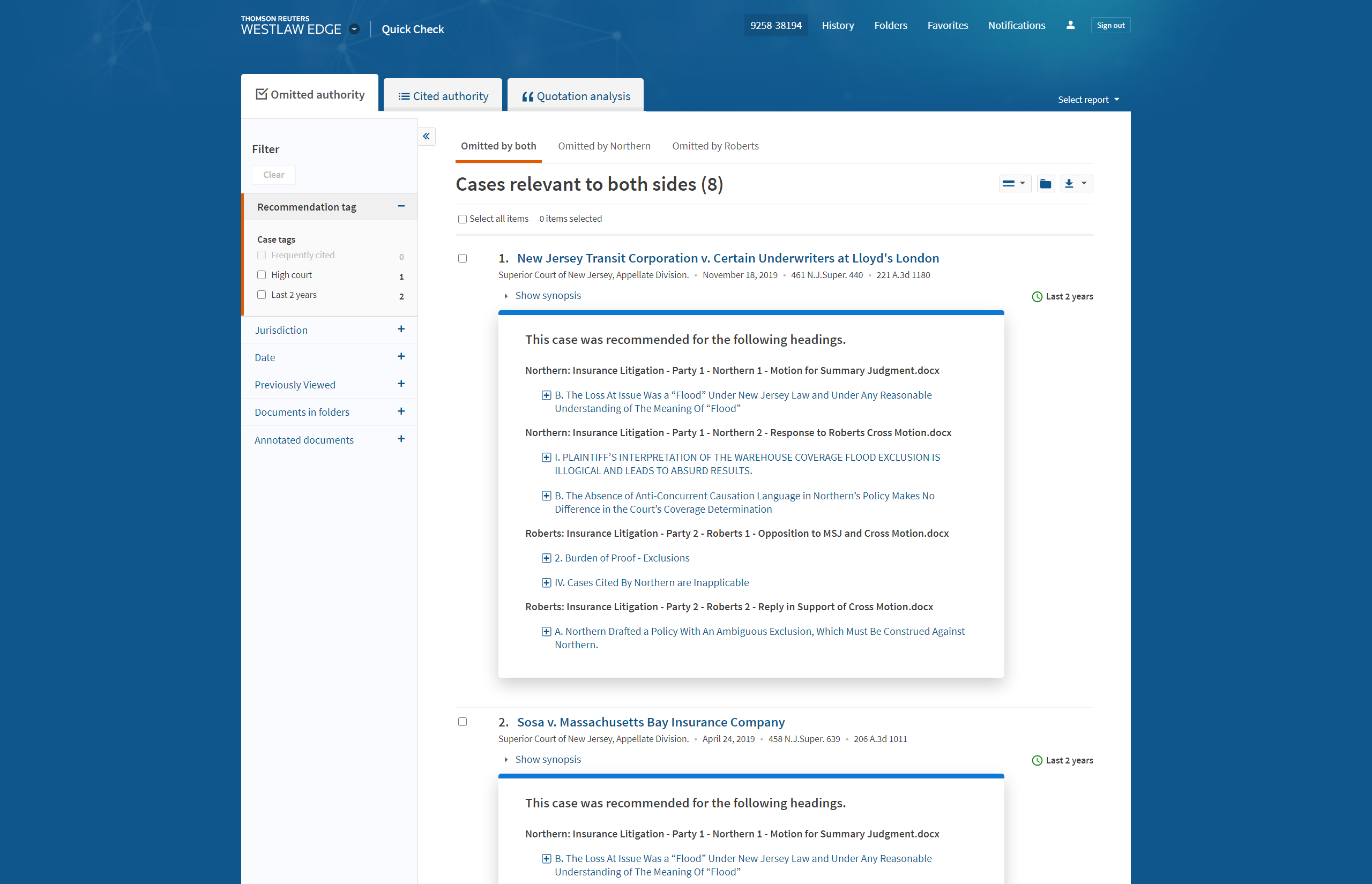Show synopsis for New Jersey Transit case
1372x884 pixels.
(547, 296)
